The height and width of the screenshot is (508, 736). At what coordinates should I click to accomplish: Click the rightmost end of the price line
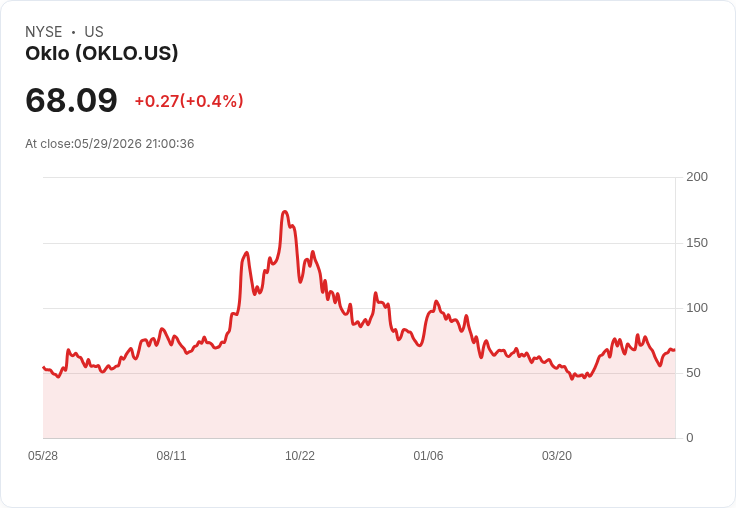pos(674,350)
